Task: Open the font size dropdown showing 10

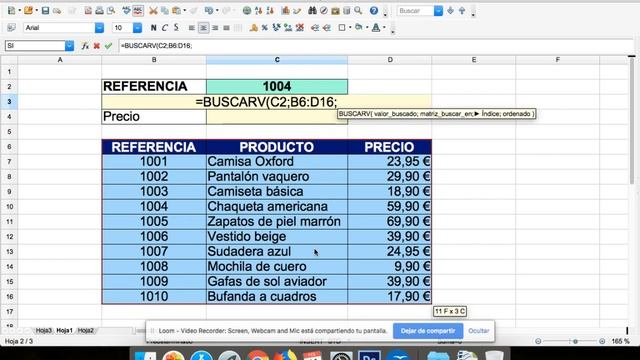Action: (x=138, y=28)
